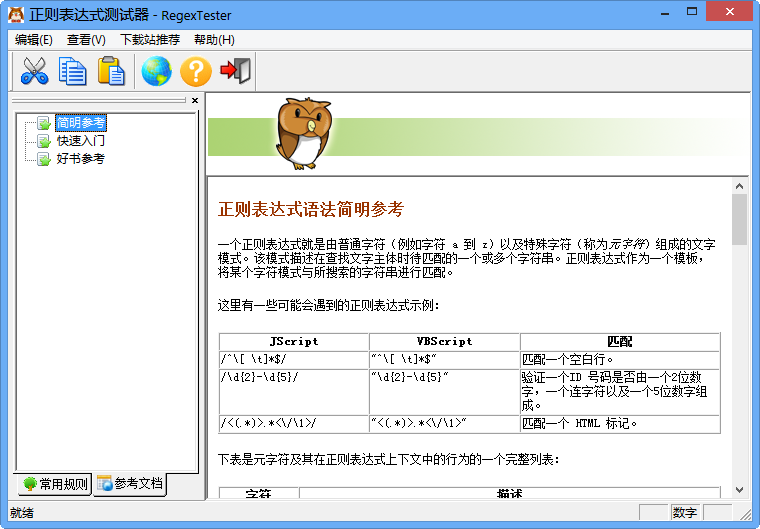Click the vertical scrollbar thumb
The width and height of the screenshot is (760, 529).
(x=739, y=220)
